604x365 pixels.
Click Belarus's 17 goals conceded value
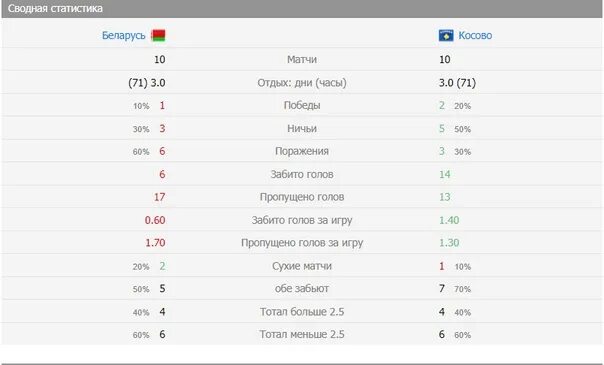pos(159,197)
